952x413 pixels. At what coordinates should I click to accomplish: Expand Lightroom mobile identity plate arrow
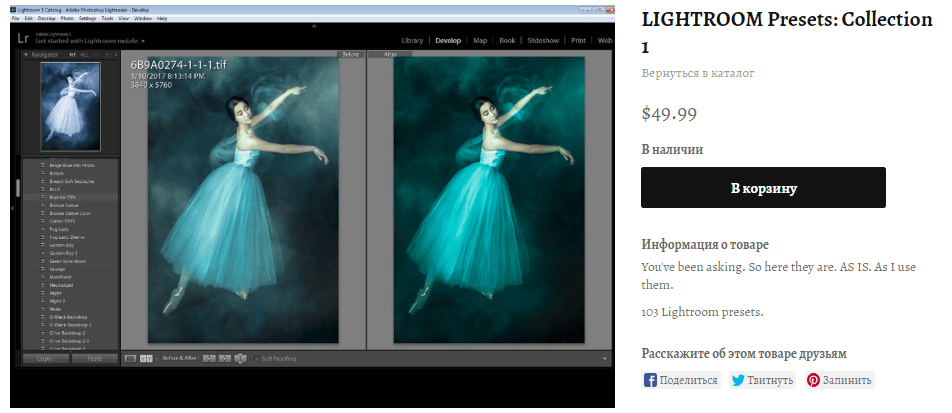143,41
